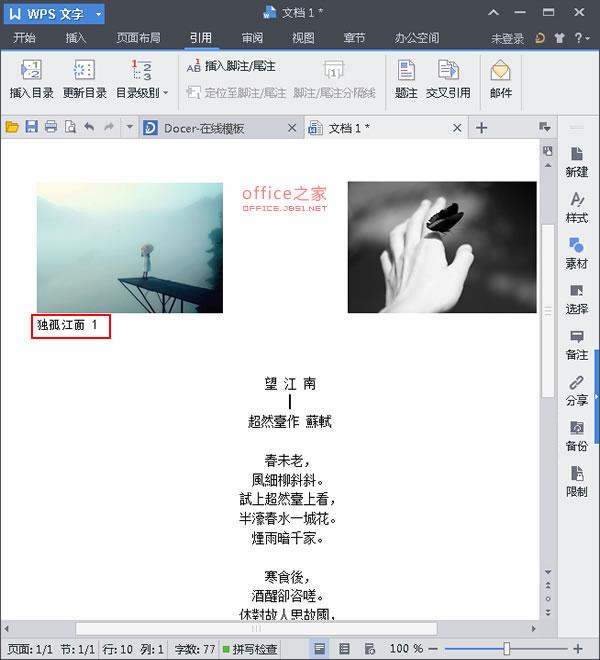Click the 限制 restrict sidebar icon
The height and width of the screenshot is (660, 600).
[x=576, y=481]
